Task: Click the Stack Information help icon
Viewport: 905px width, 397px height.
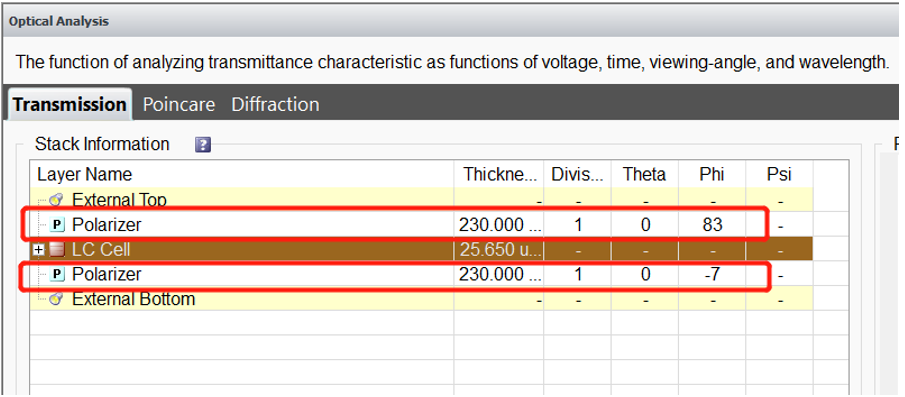Action: 203,144
